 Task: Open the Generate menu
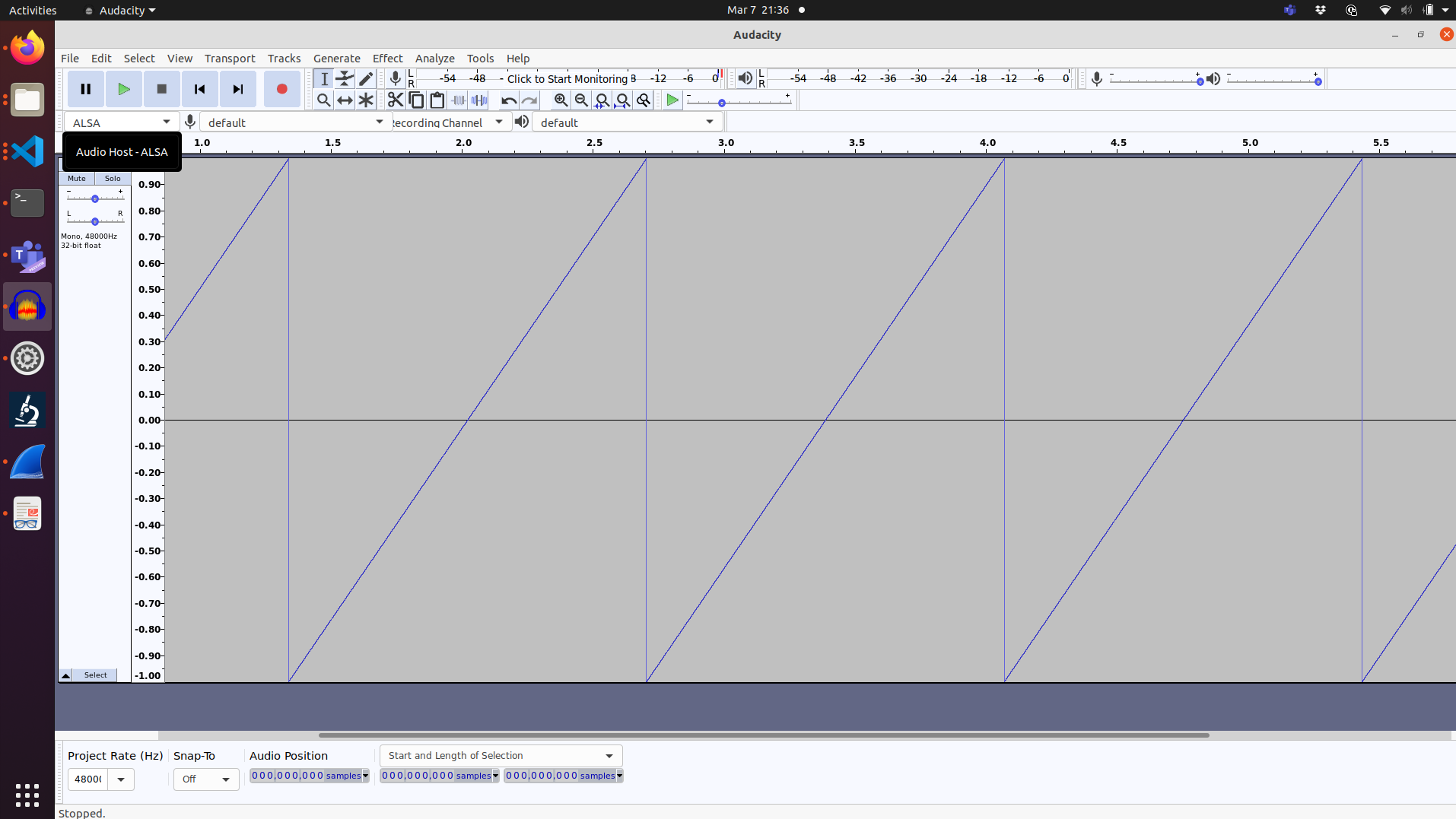[336, 58]
